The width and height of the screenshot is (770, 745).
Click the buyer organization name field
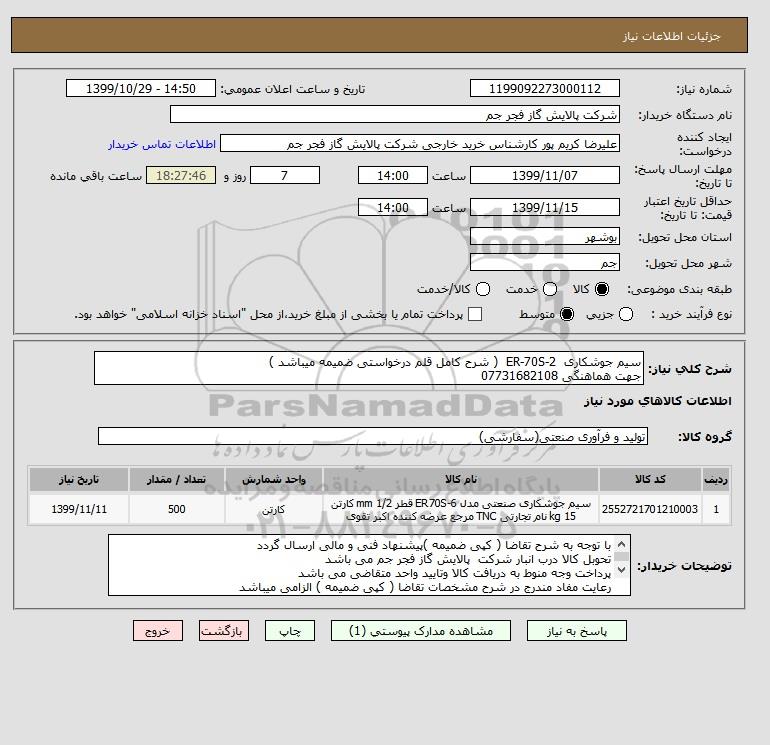click(395, 114)
